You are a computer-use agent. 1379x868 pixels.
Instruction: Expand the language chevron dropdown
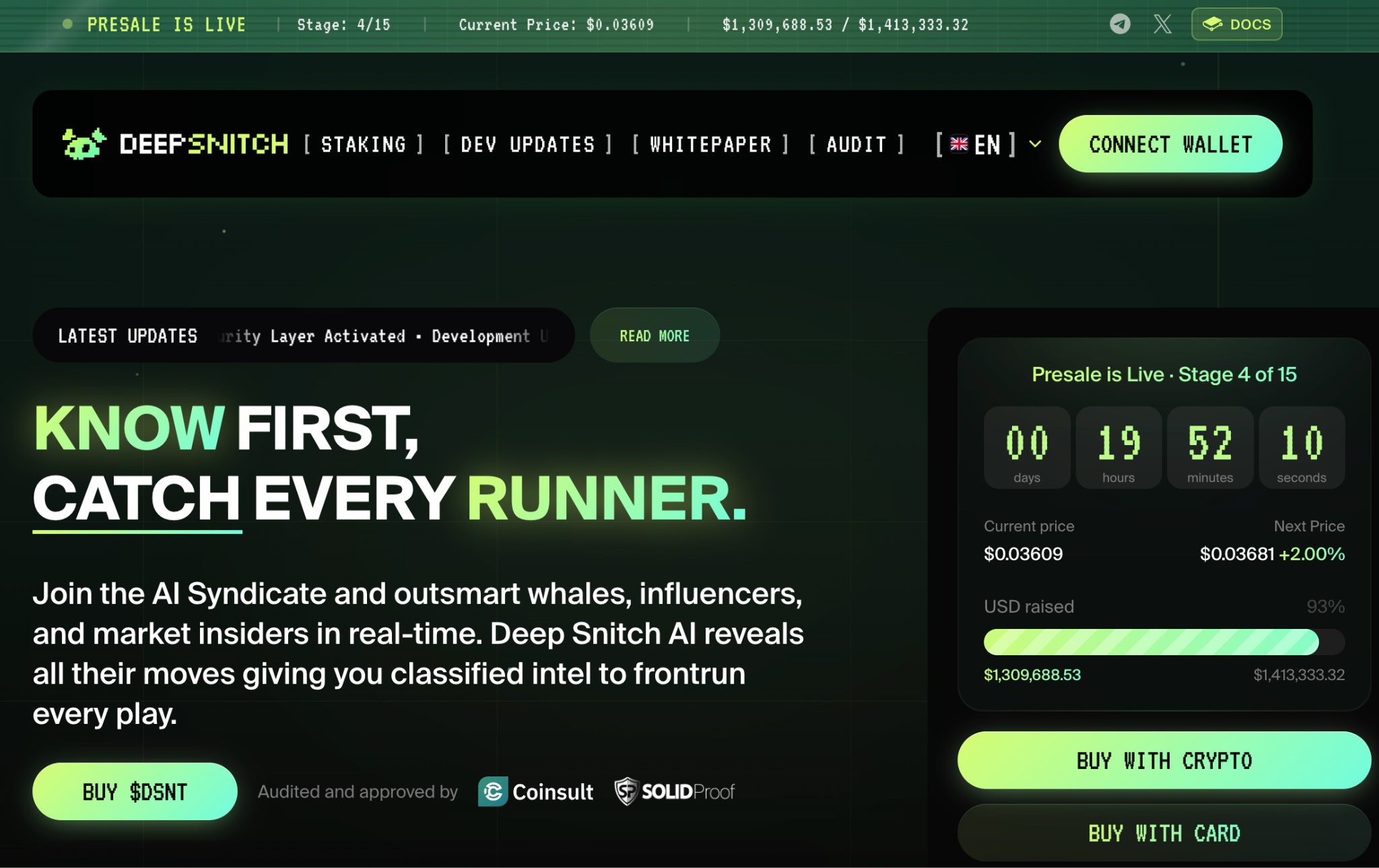1036,144
